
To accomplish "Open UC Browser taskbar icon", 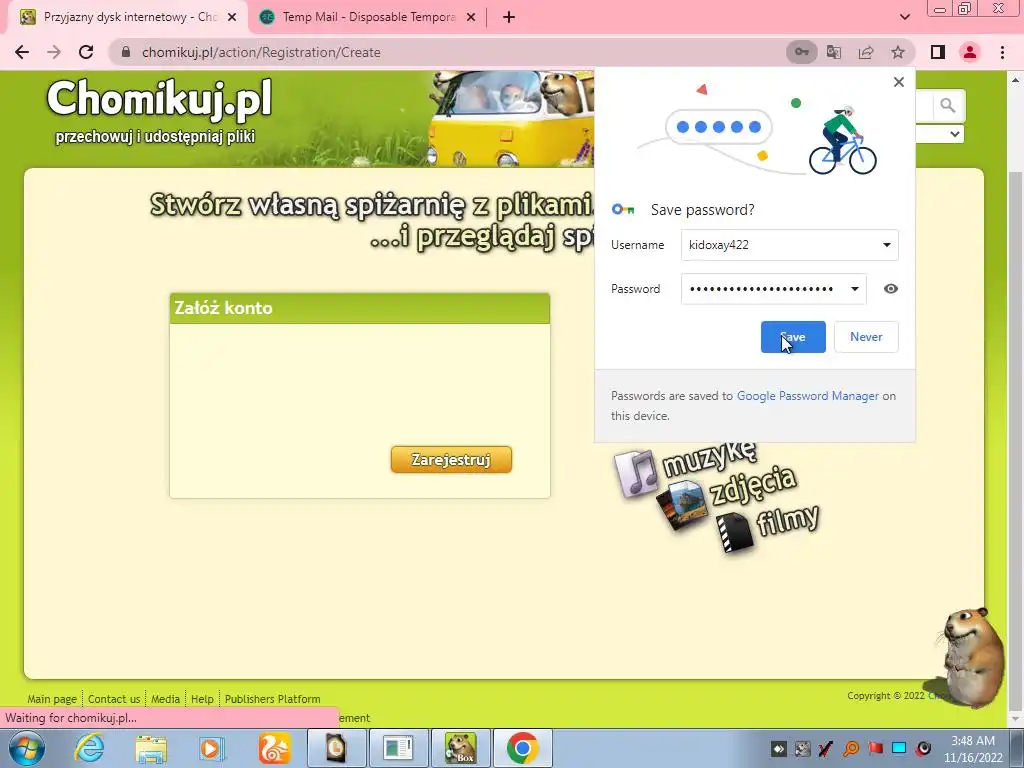I will (274, 748).
